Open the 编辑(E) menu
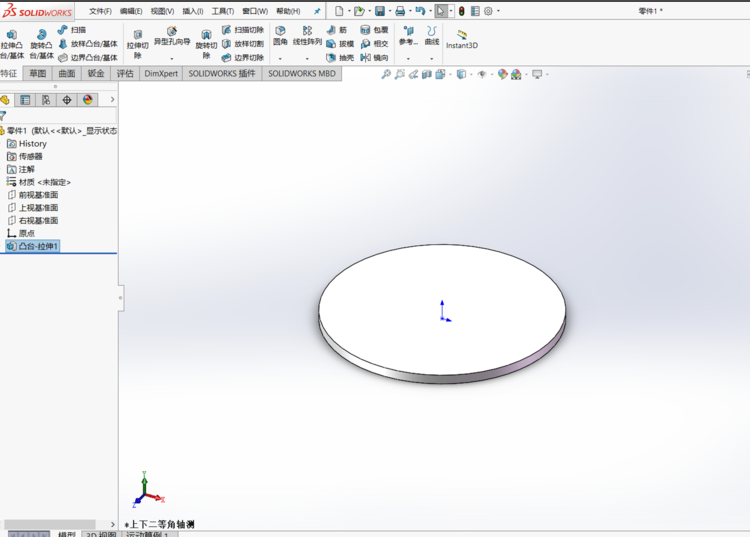 click(x=131, y=11)
